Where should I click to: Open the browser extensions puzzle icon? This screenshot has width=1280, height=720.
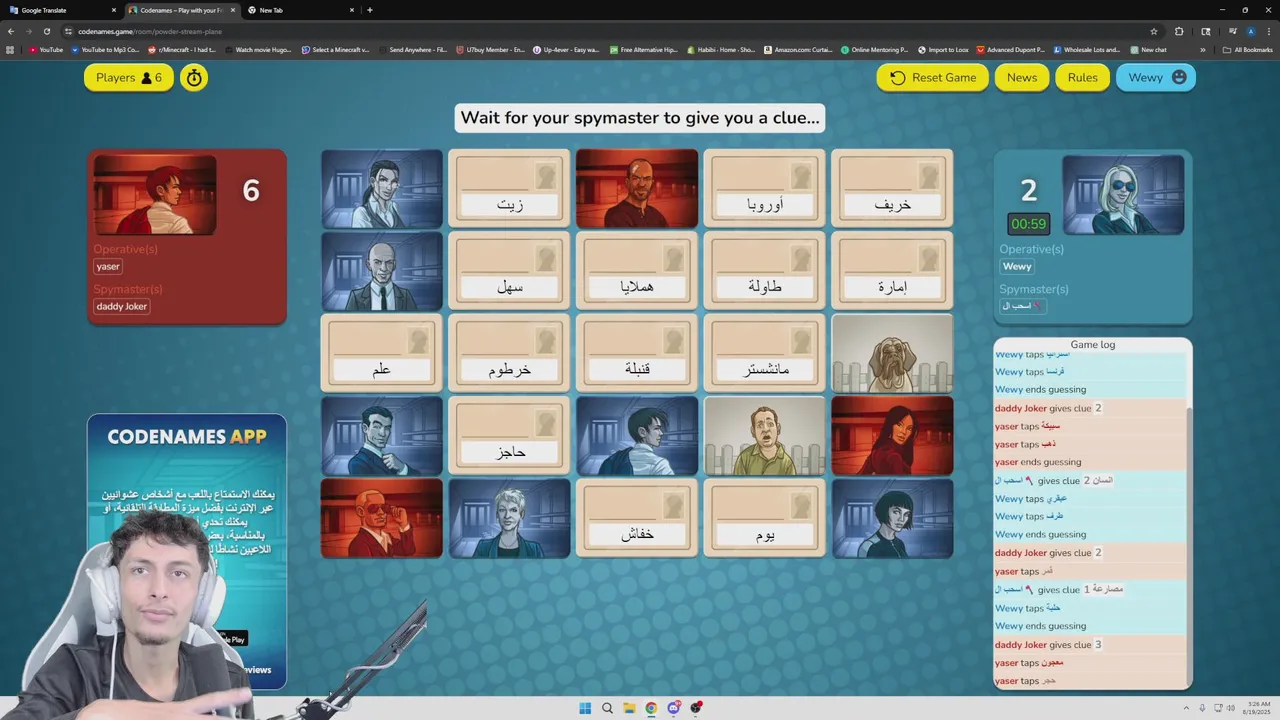click(1179, 31)
